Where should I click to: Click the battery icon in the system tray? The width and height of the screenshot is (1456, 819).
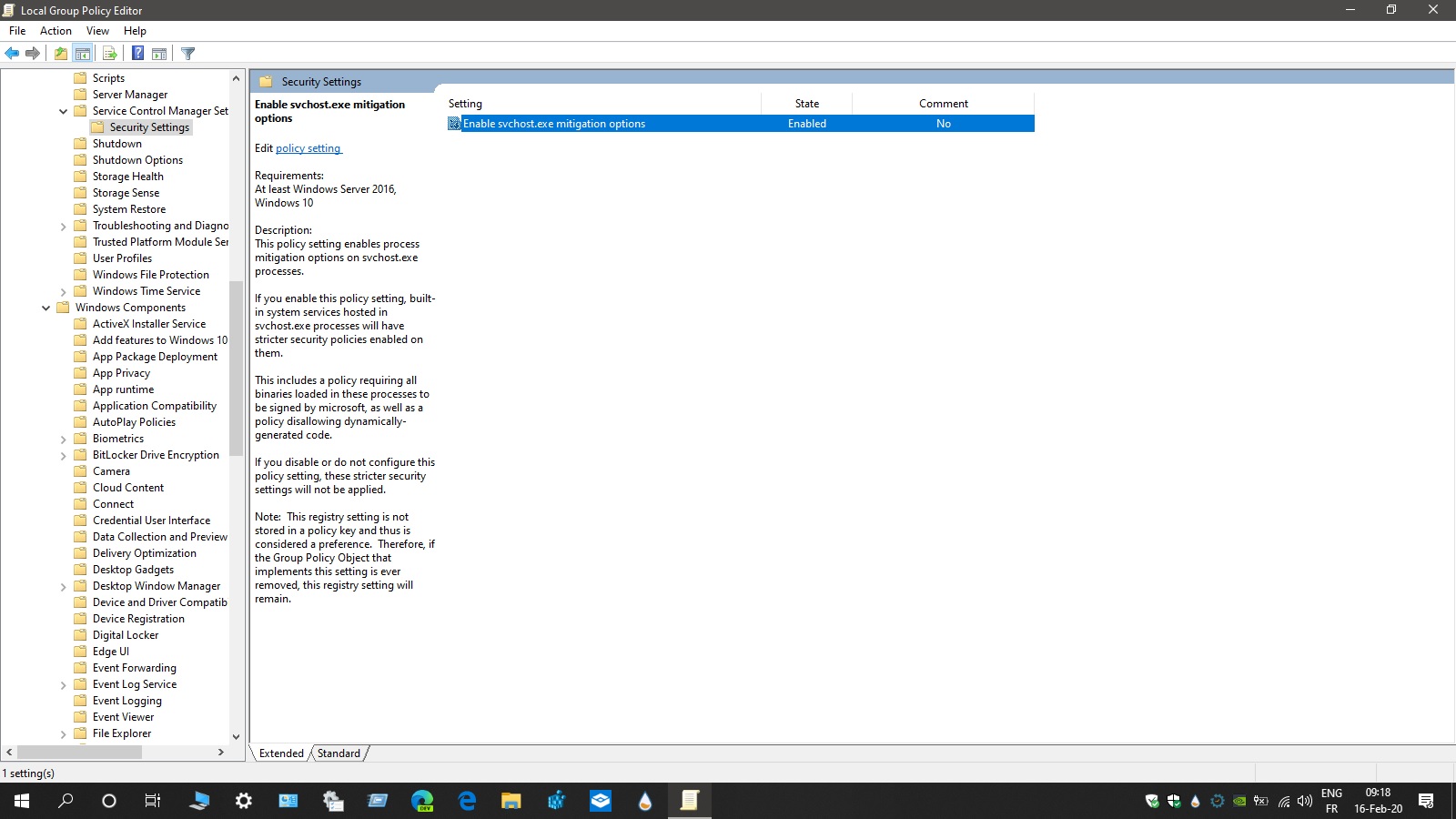1261,801
